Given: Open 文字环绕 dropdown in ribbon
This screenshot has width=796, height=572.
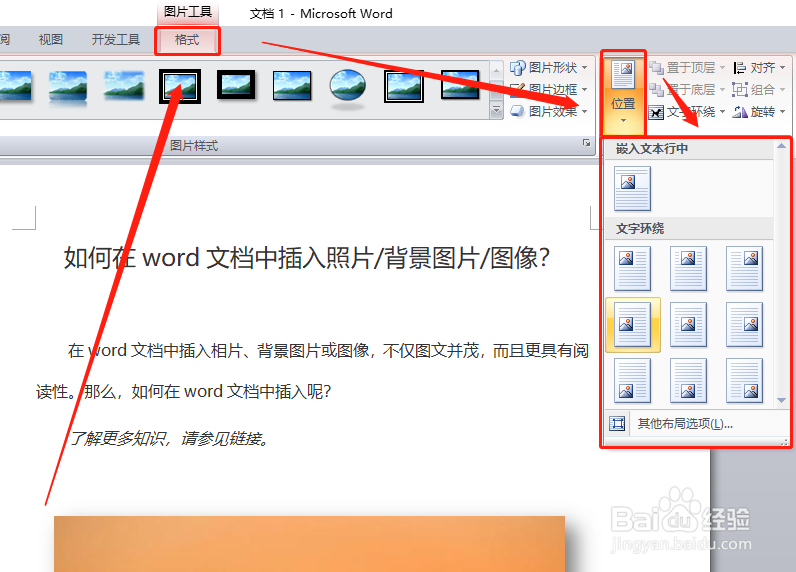Looking at the screenshot, I should point(687,112).
